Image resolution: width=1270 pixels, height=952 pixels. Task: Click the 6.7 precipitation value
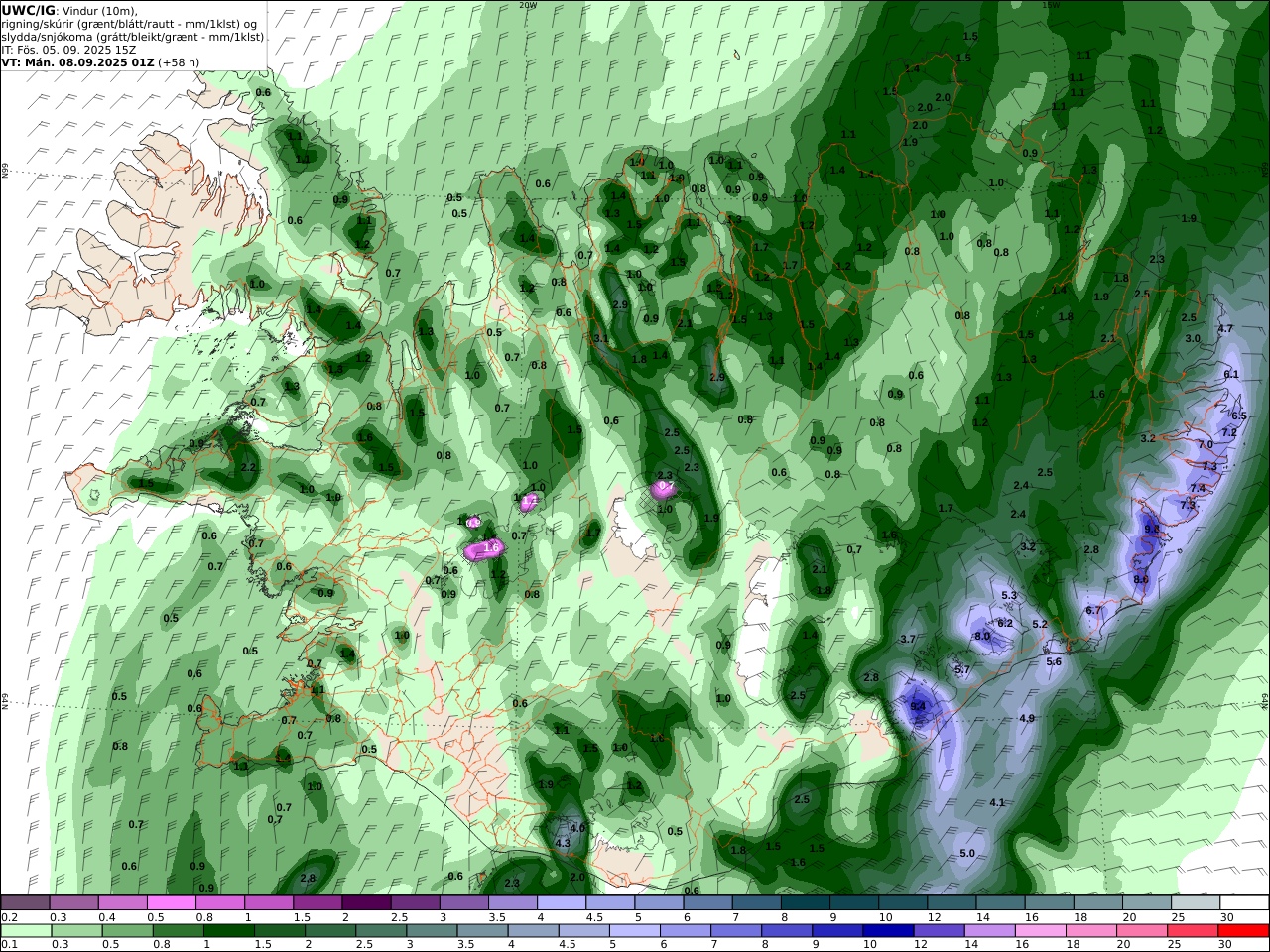(x=1093, y=611)
